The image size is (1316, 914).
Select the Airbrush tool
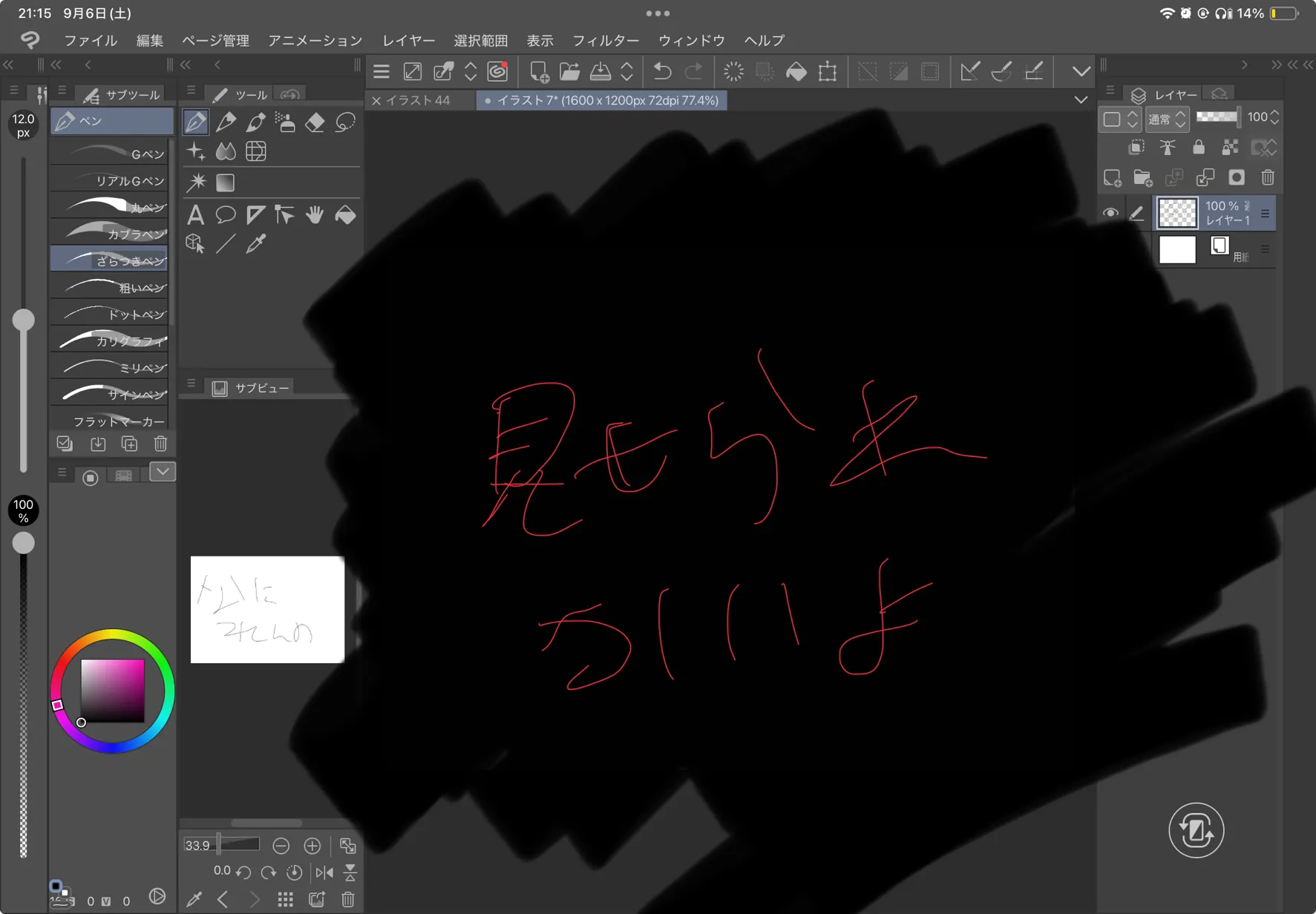click(285, 122)
